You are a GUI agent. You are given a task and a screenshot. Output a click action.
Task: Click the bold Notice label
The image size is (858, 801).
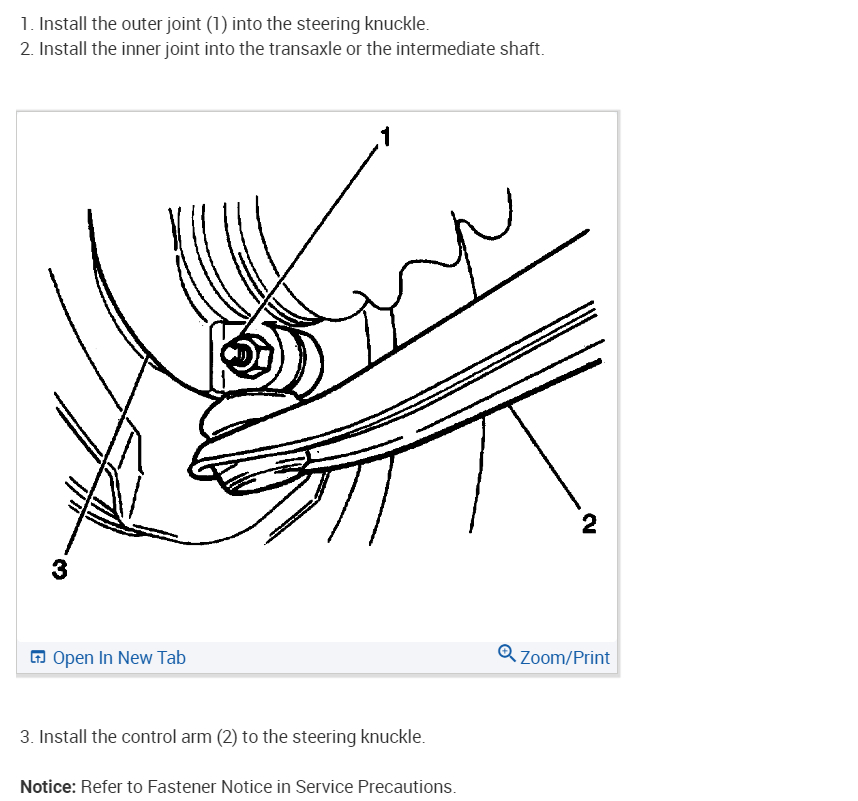click(48, 787)
